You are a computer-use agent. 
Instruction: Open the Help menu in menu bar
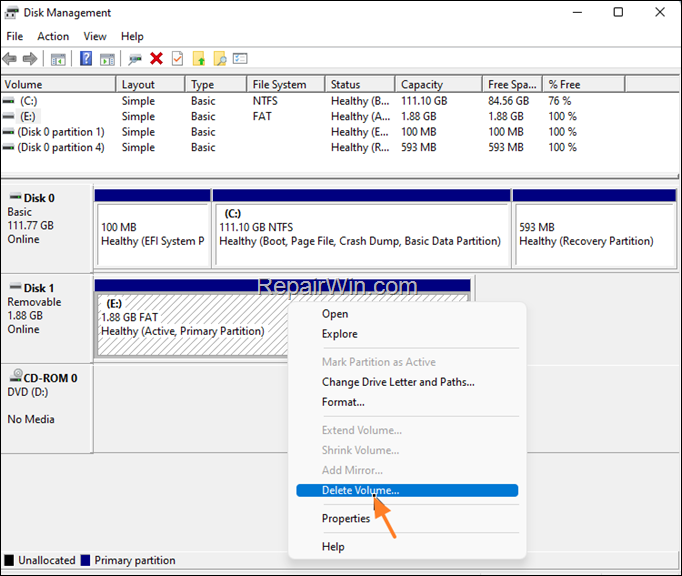(132, 36)
